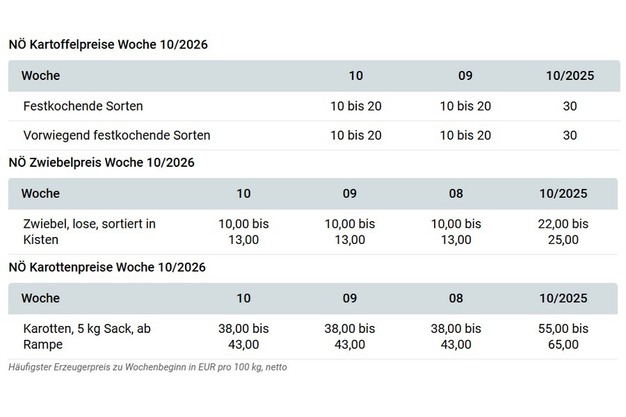Viewport: 626px width, 417px height.
Task: Select the Festkochende Sorten row label
Action: [82, 106]
